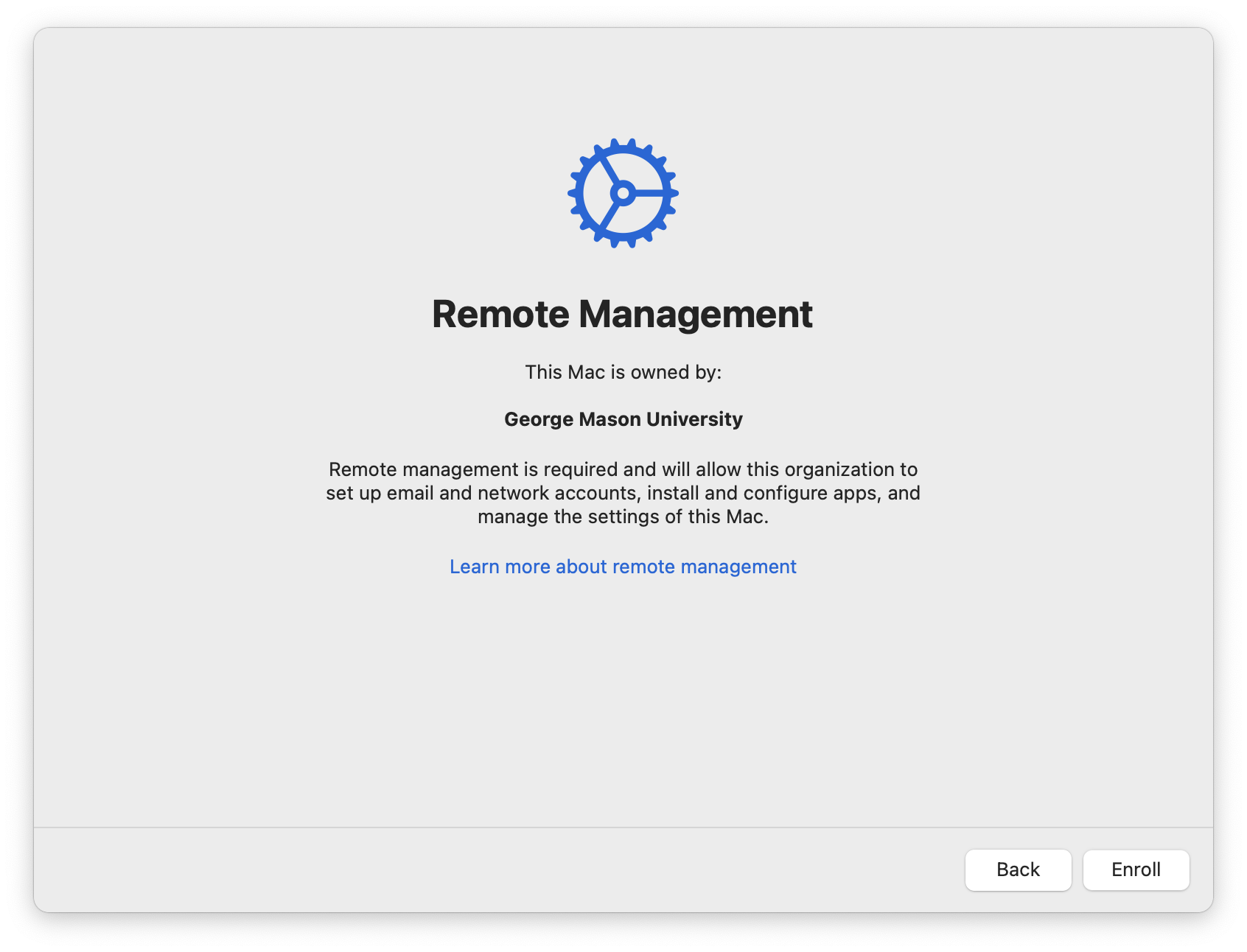The width and height of the screenshot is (1247, 952).
Task: Click "remote management" at the link's end
Action: (704, 567)
